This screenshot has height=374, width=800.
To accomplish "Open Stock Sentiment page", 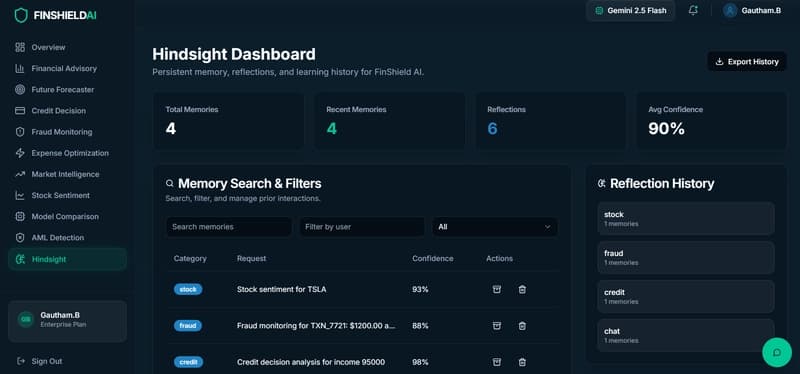I will point(61,195).
